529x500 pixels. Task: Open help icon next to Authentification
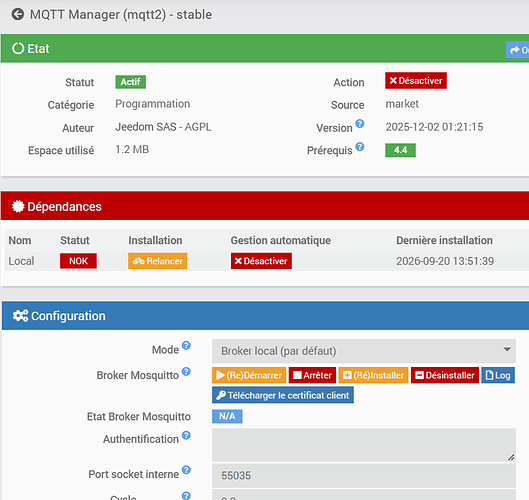186,435
